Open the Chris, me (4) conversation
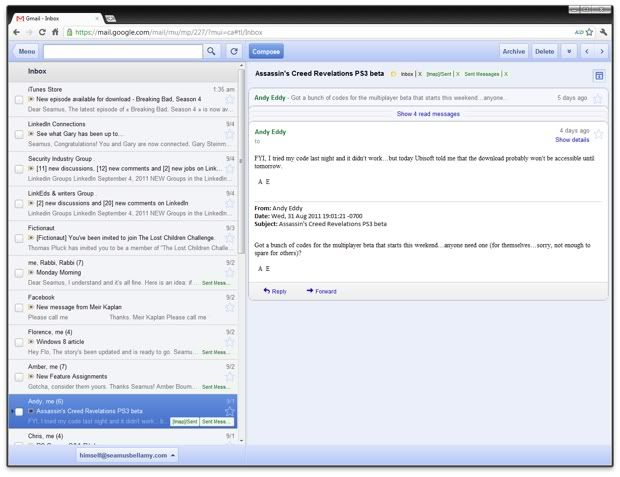The height and width of the screenshot is (477, 620). (x=123, y=437)
